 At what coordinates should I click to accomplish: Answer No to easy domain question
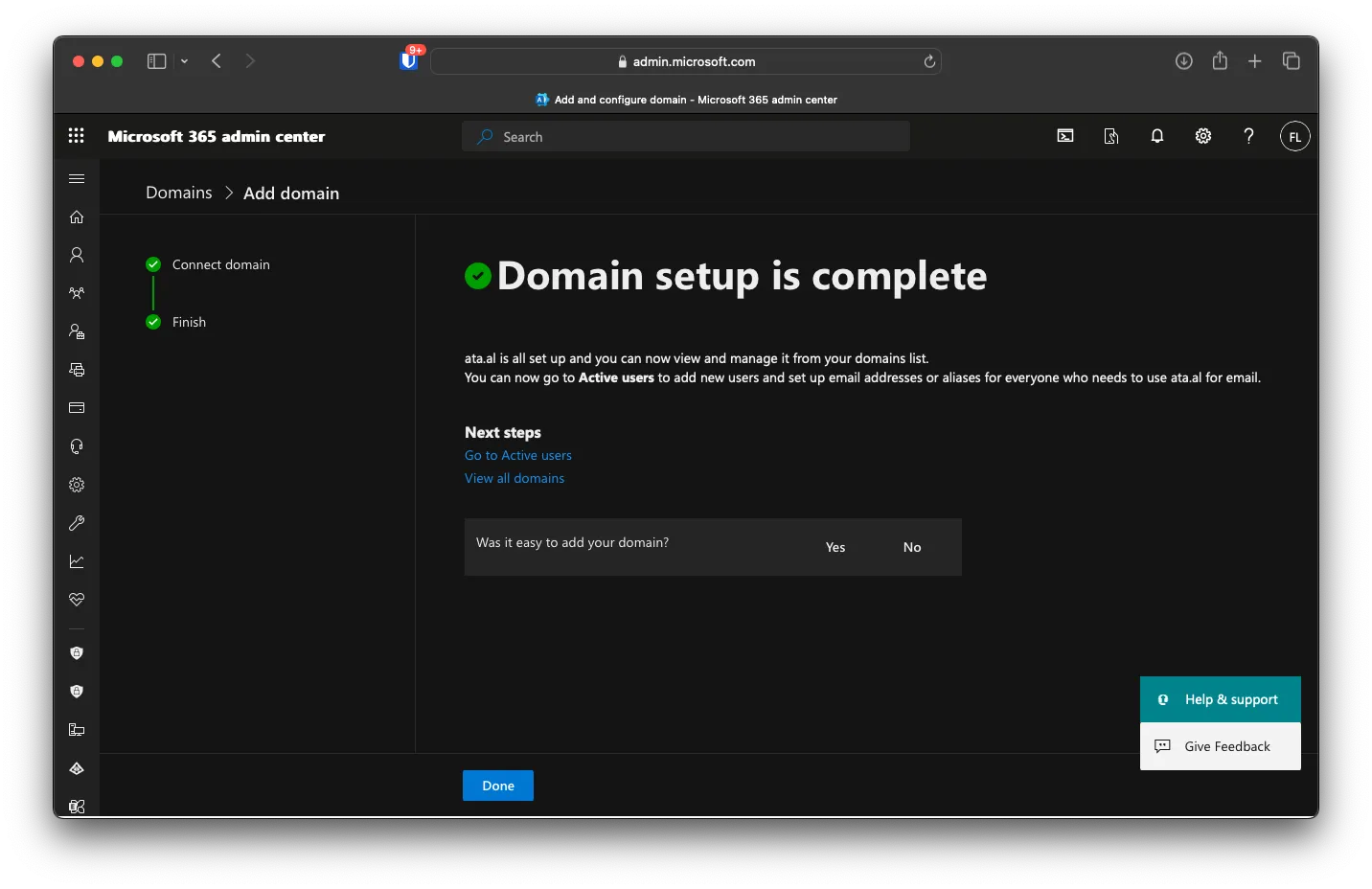coord(912,547)
